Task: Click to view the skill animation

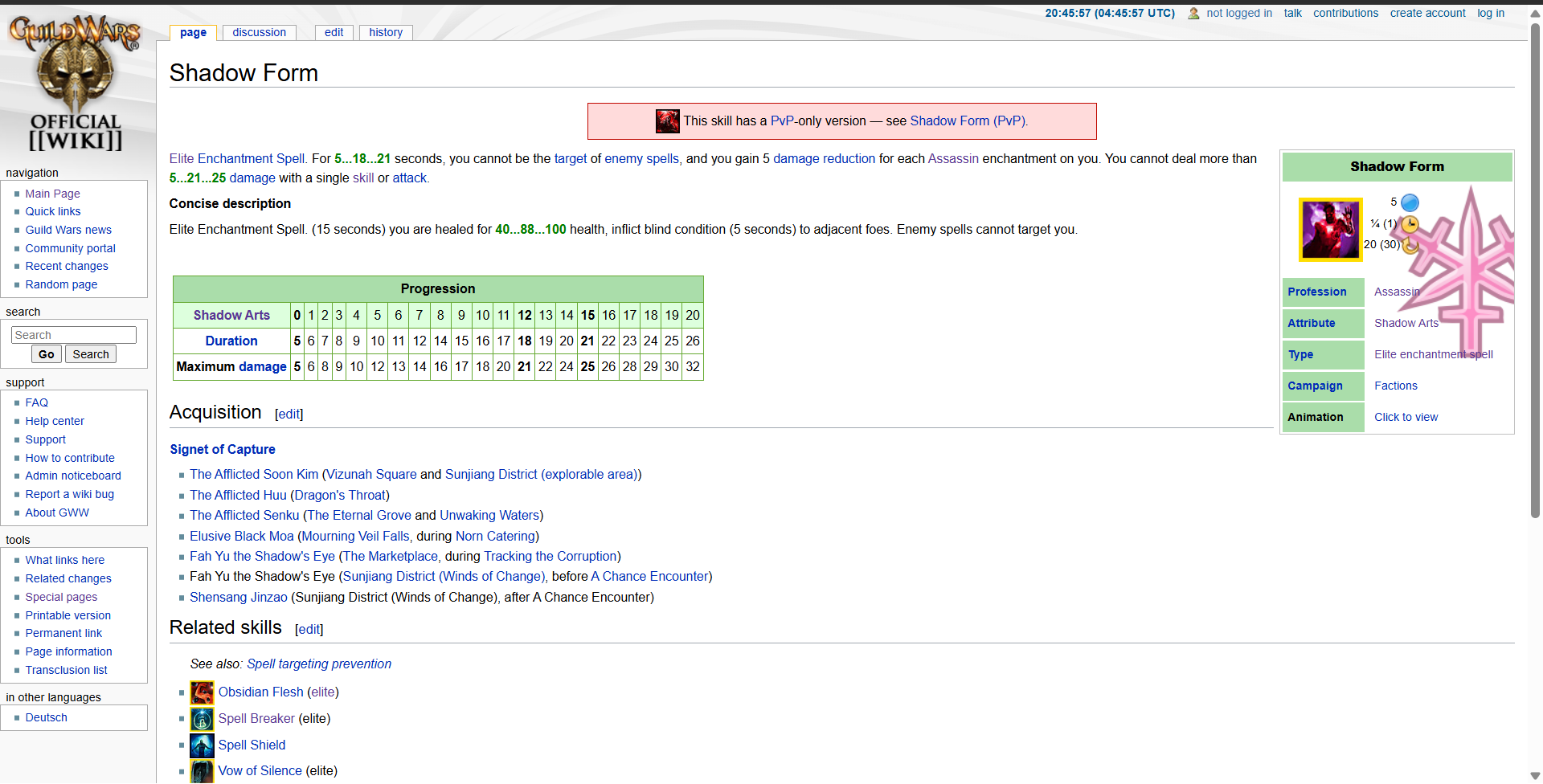Action: pos(1406,418)
